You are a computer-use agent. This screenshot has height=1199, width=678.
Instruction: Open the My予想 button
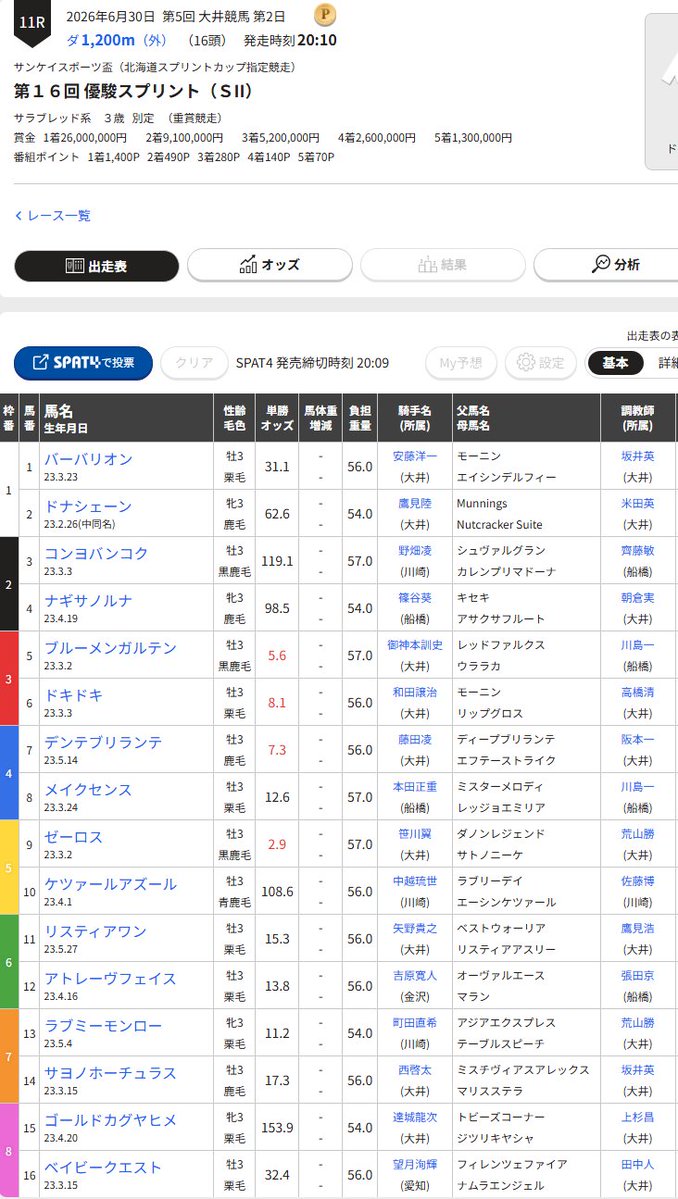click(x=461, y=362)
